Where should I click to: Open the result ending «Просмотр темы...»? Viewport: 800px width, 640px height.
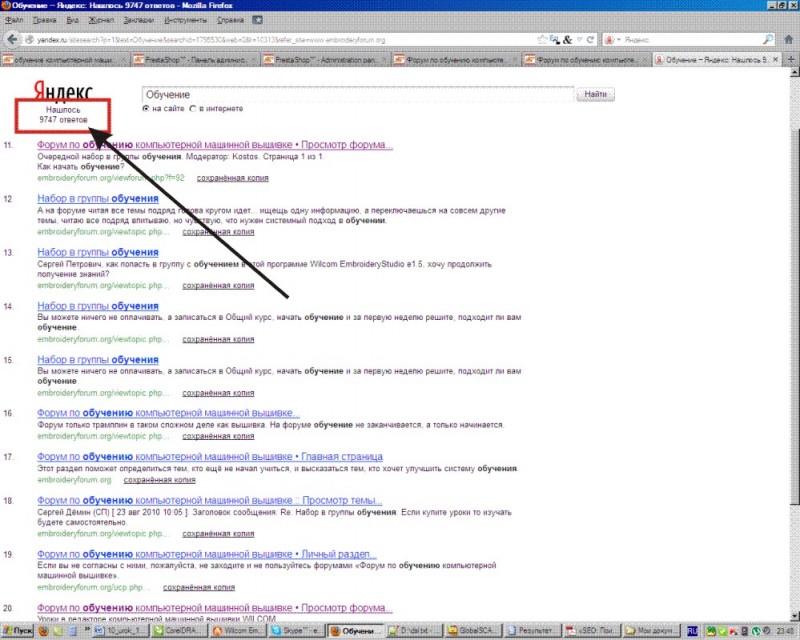(x=210, y=500)
